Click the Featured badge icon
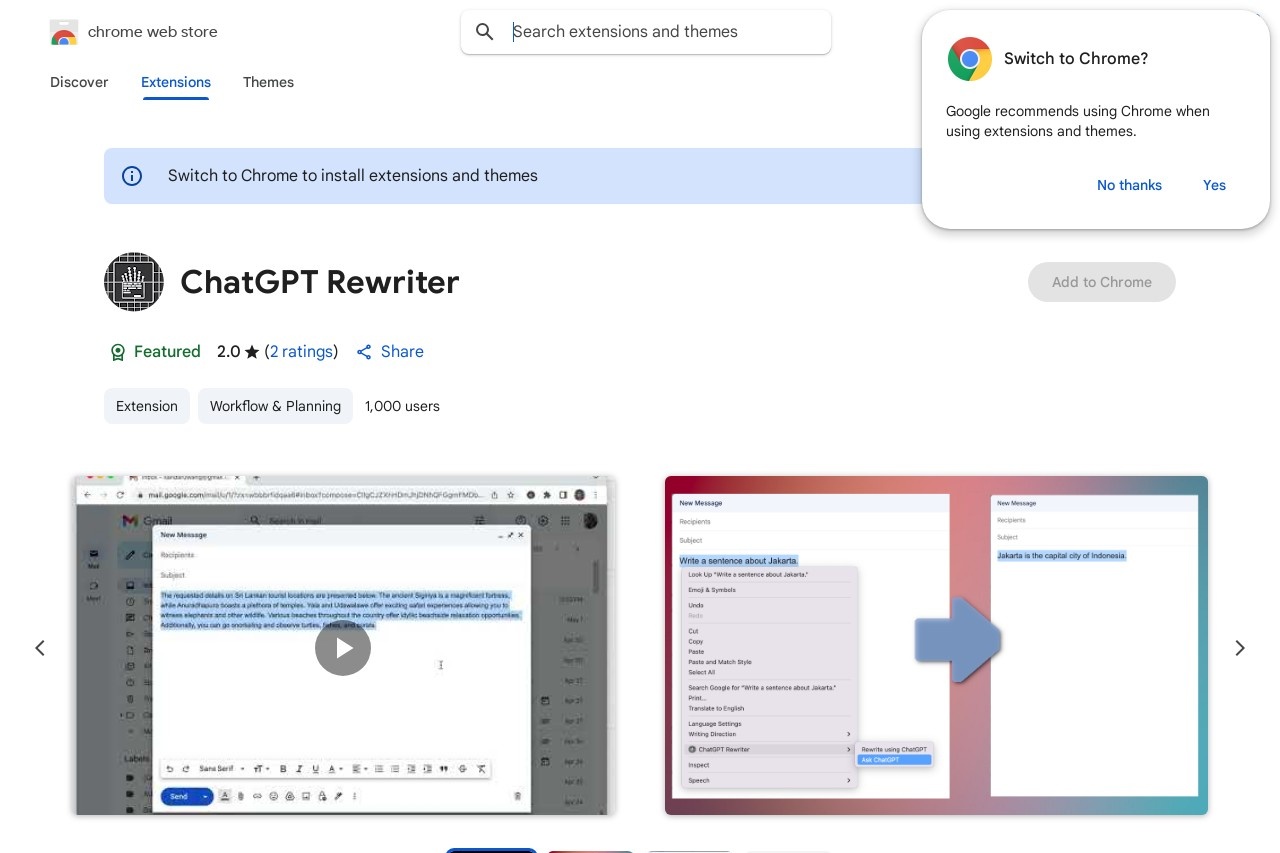 (118, 352)
